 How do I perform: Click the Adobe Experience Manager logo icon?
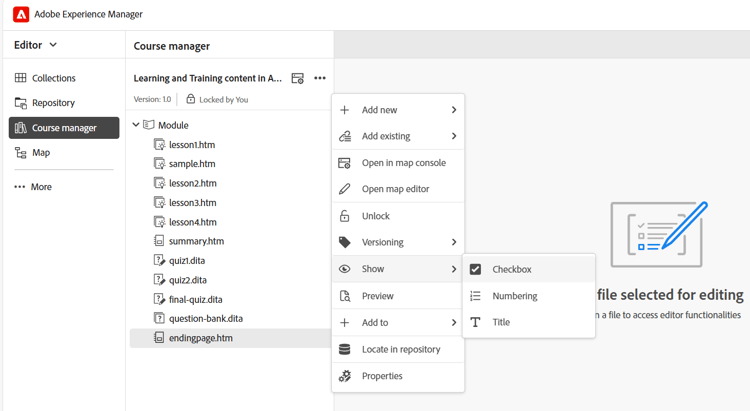(21, 15)
